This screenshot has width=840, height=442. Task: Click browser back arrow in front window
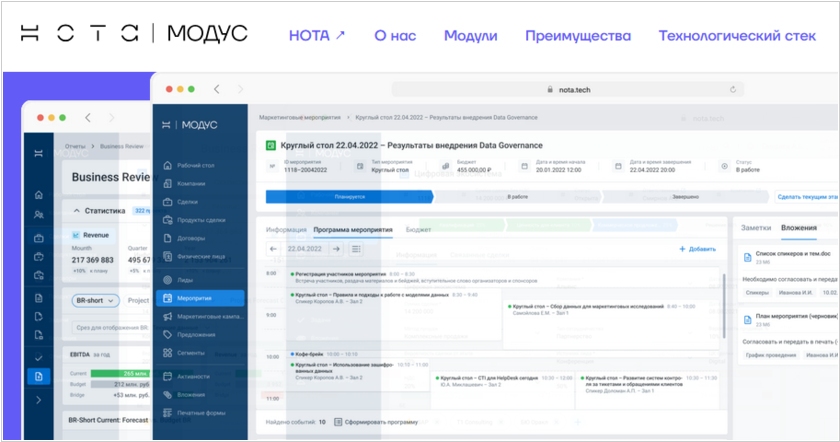coord(216,89)
